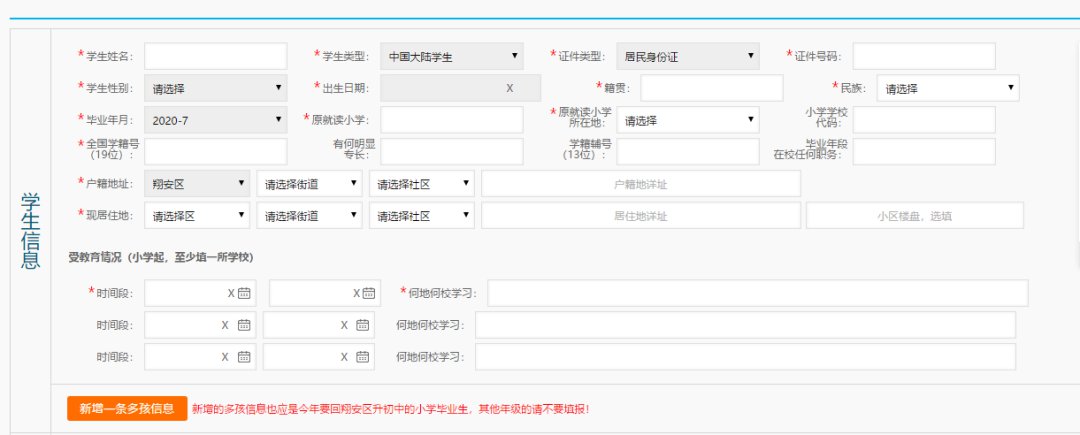Click the 新增一条多孩信息 button

(127, 409)
